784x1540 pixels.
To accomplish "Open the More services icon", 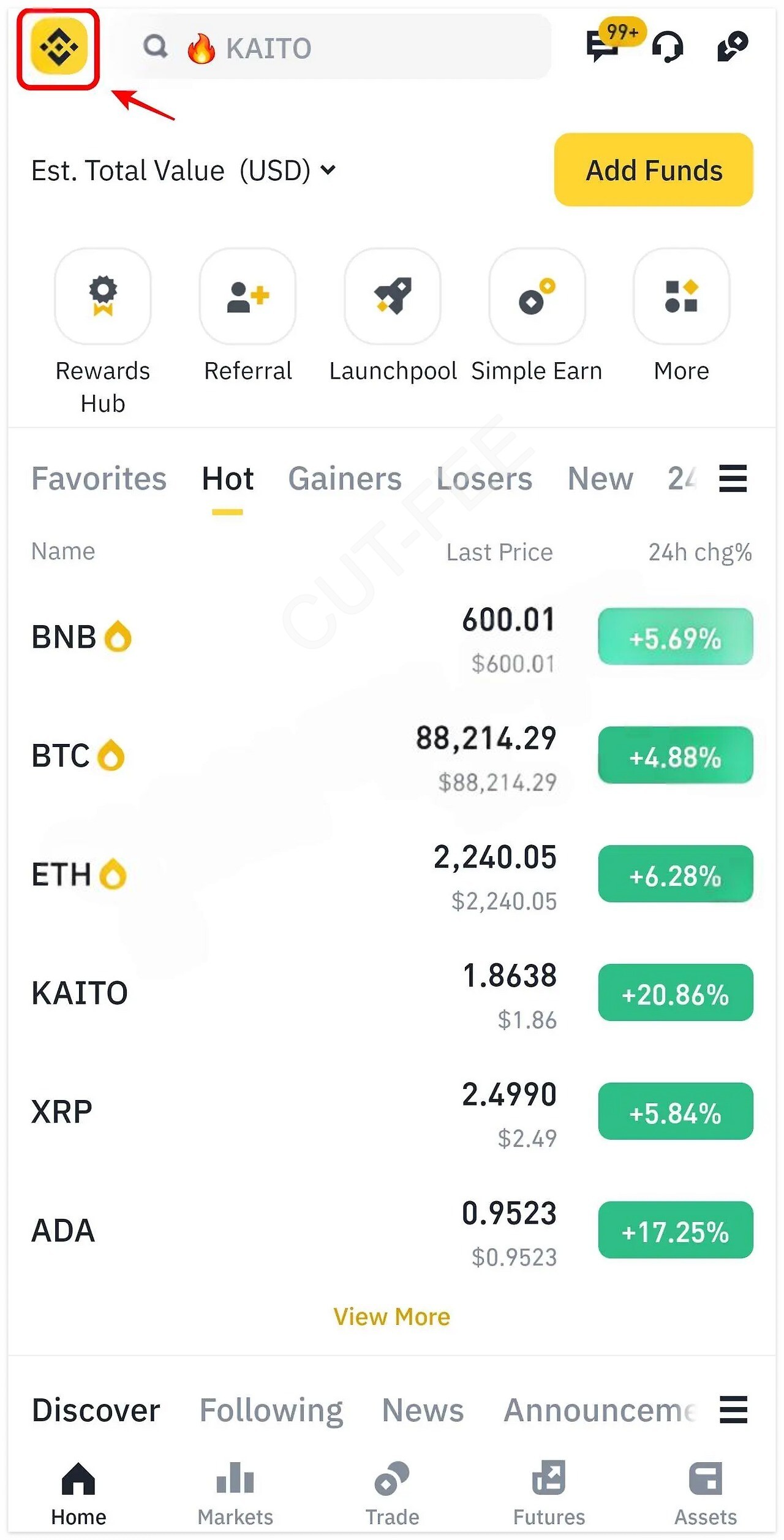I will click(681, 297).
